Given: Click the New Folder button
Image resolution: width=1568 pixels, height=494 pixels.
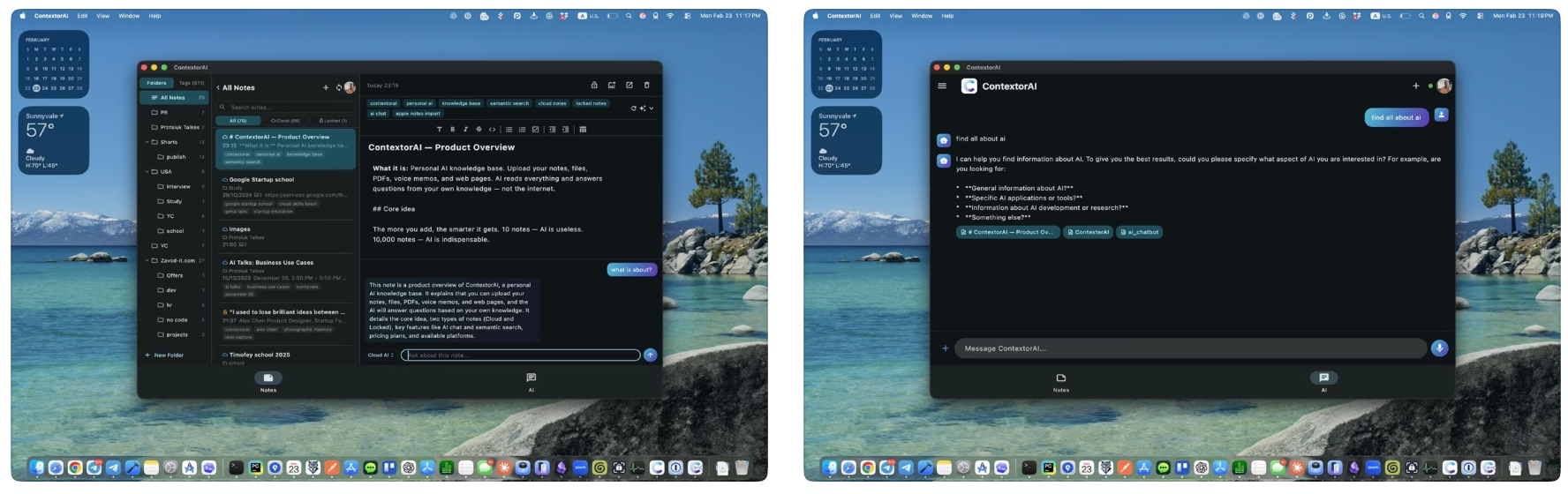Looking at the screenshot, I should (164, 355).
